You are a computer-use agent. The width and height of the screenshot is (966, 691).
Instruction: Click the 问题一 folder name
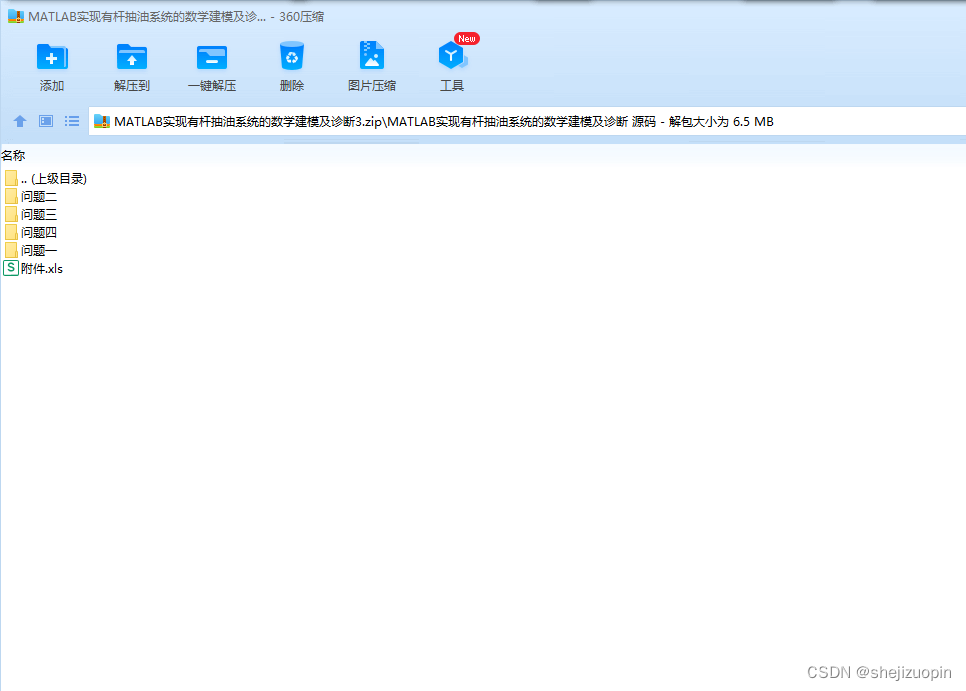tap(39, 250)
